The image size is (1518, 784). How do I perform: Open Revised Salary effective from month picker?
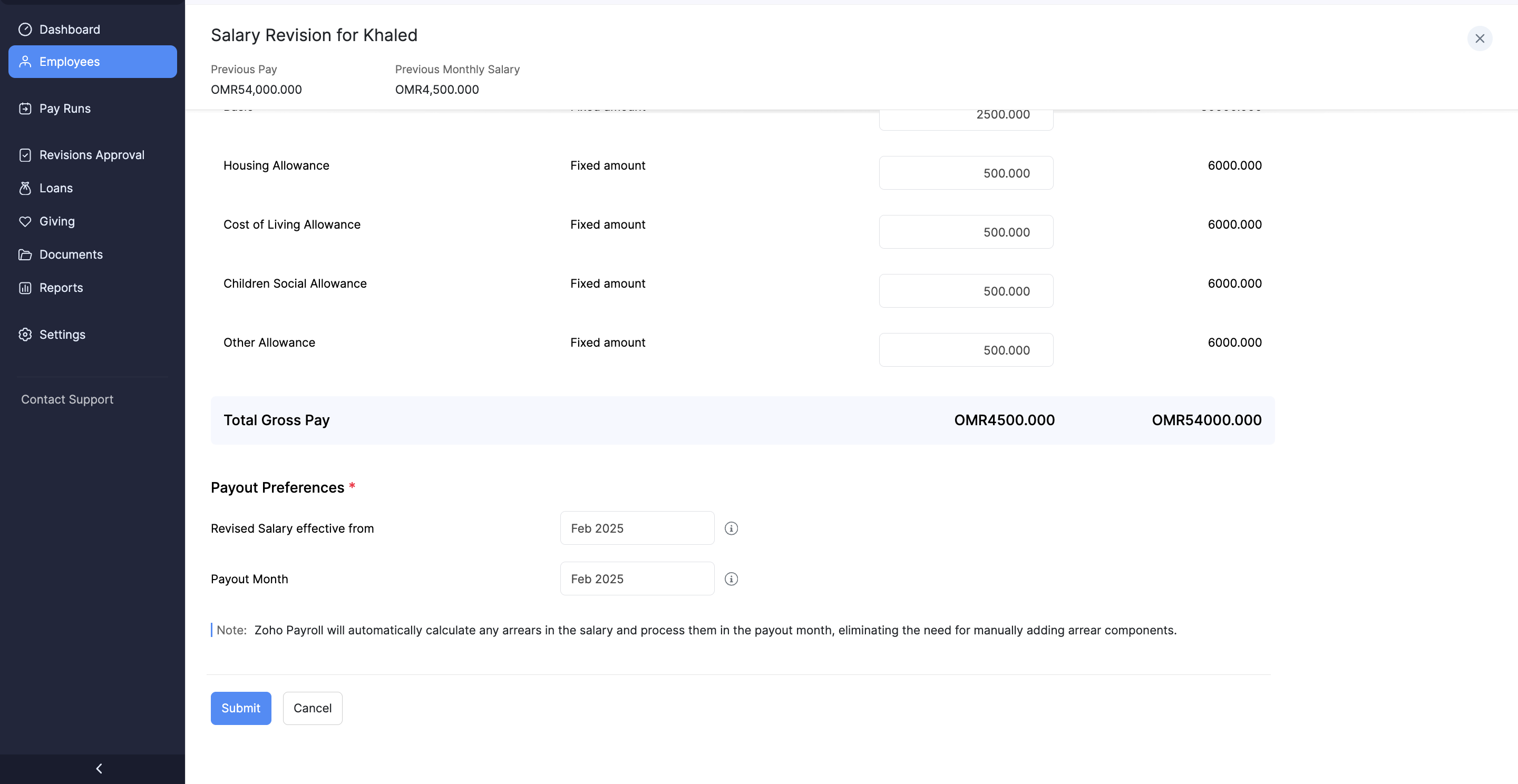click(636, 528)
